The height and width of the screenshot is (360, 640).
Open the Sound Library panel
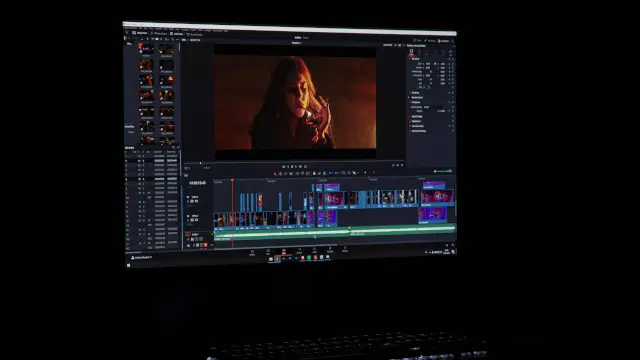click(x=194, y=35)
